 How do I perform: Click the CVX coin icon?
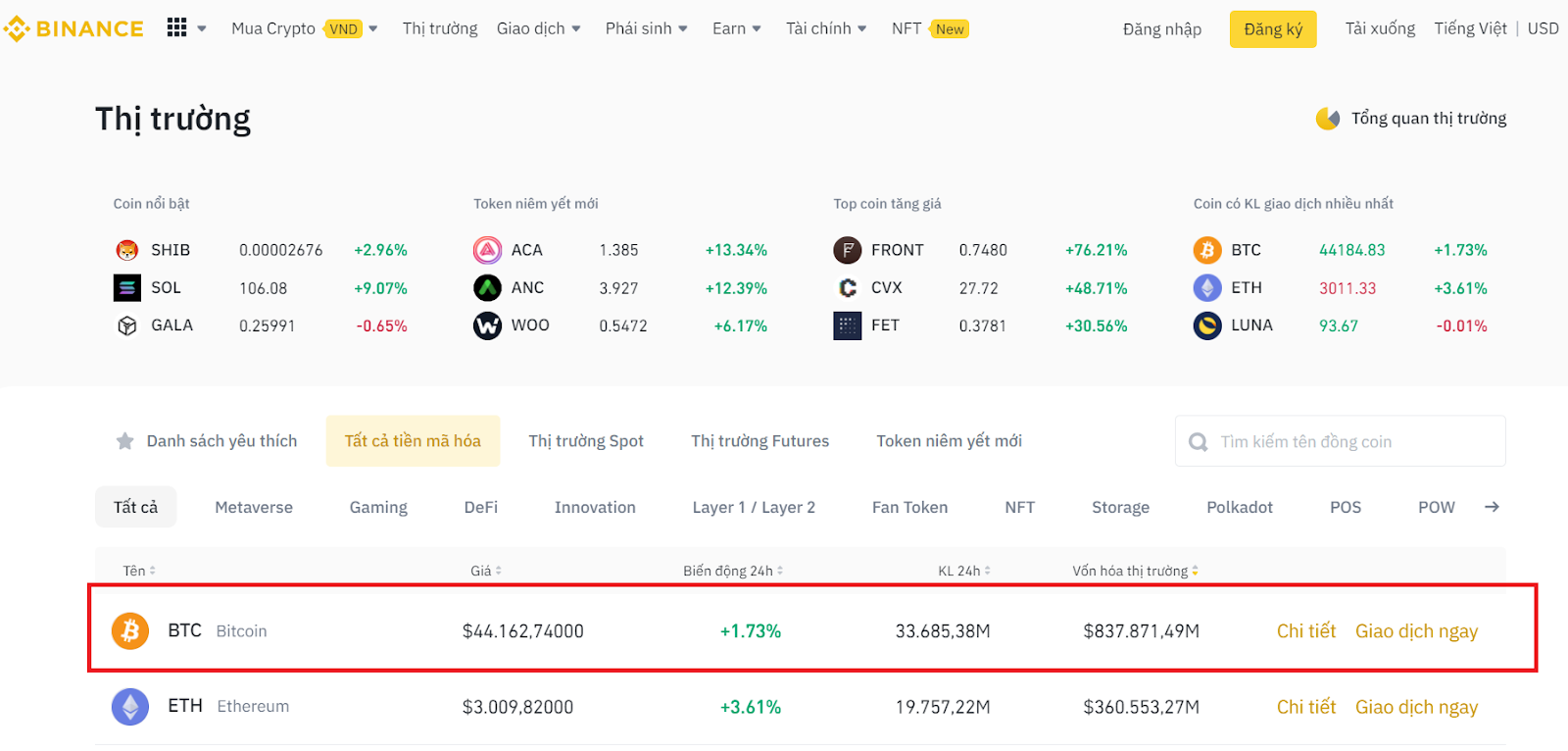pos(847,287)
